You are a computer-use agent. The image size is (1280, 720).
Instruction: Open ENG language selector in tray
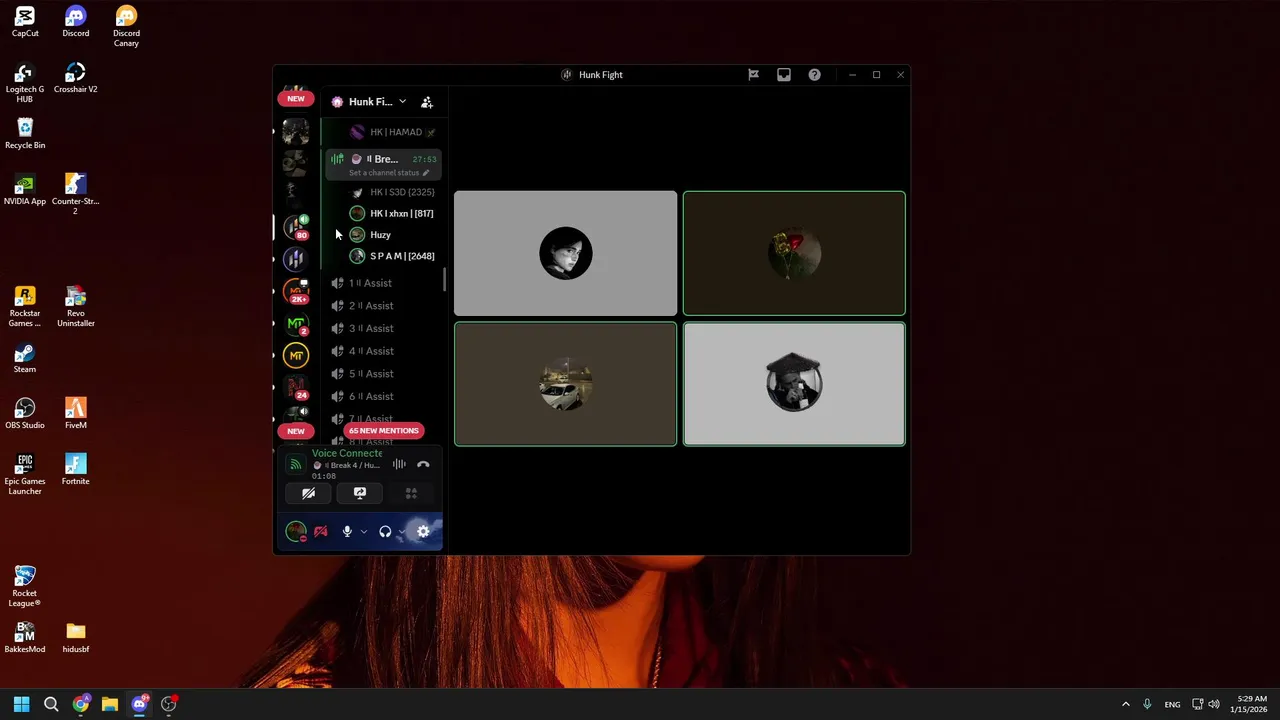[1172, 704]
